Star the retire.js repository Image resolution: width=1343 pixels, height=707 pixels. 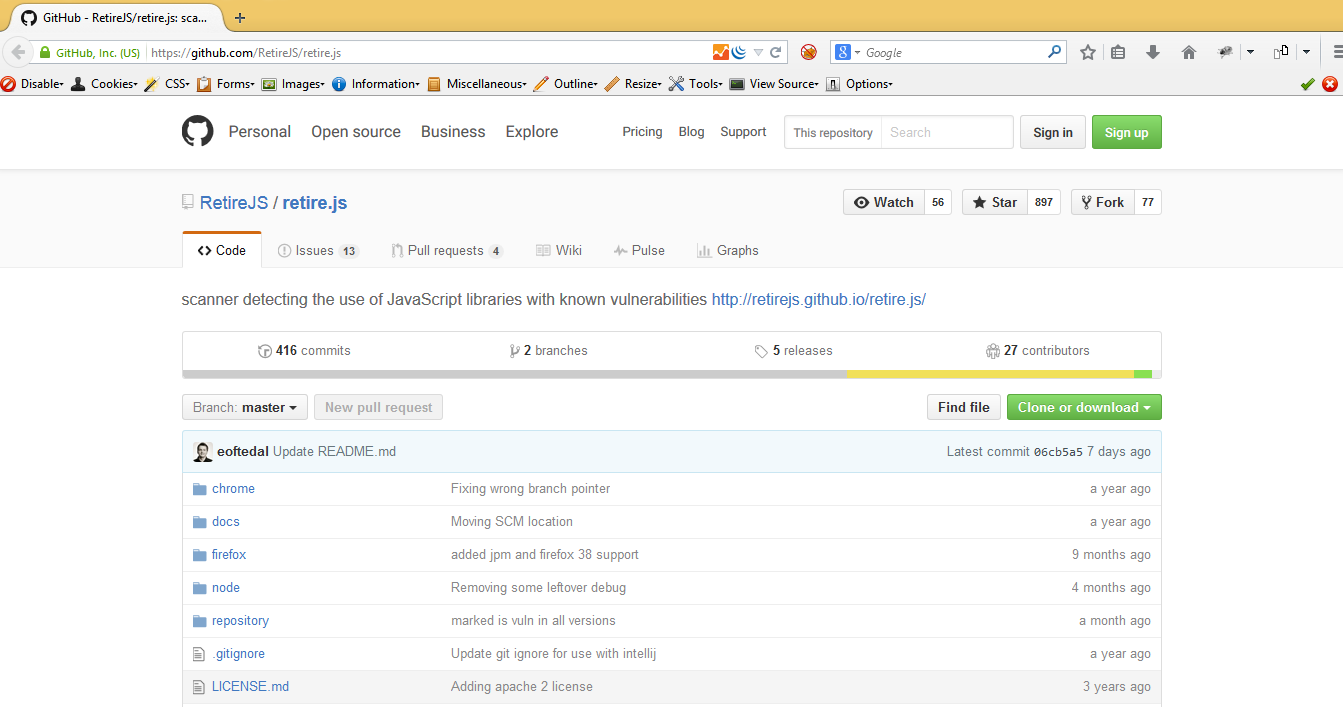994,202
